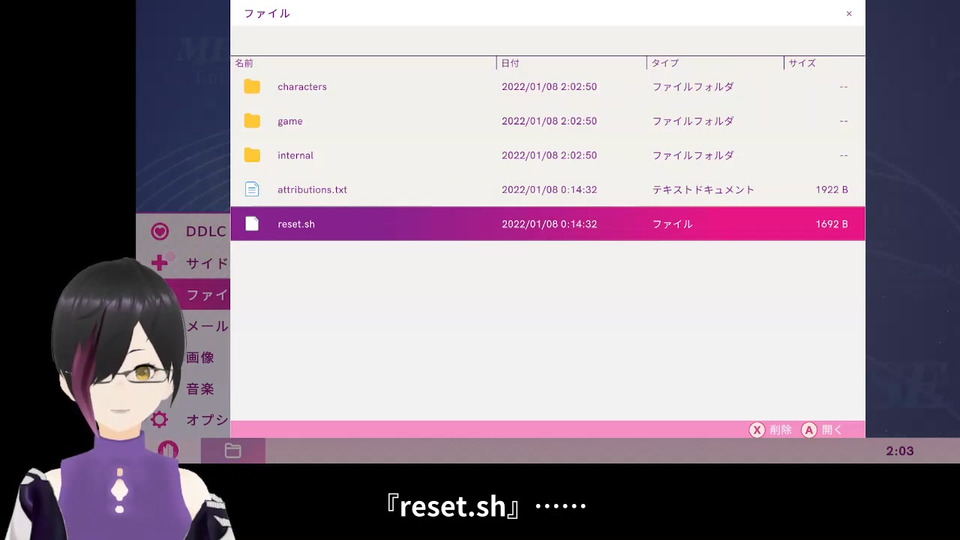Close the ファイル window
The image size is (960, 540).
849,13
